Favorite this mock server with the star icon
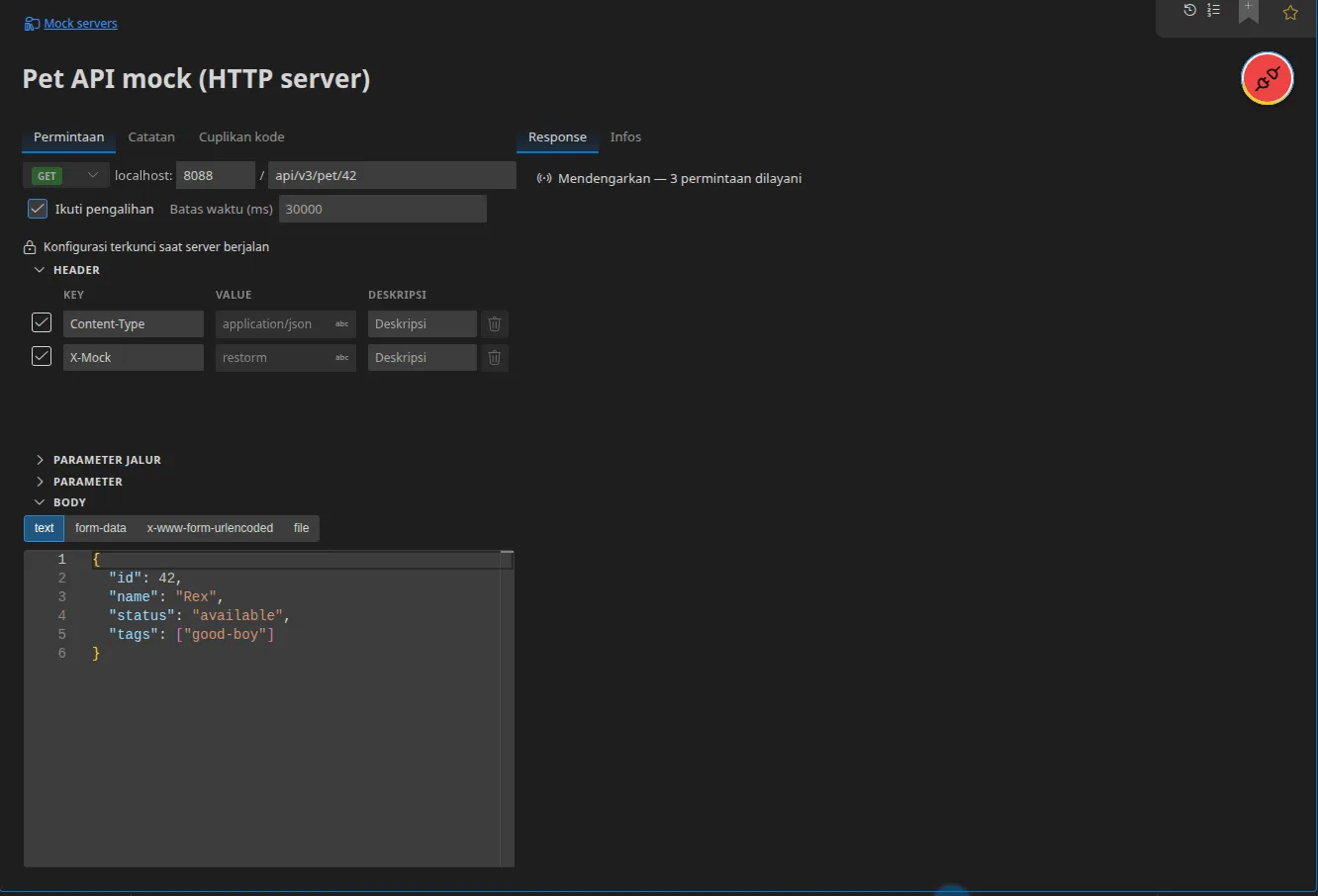The height and width of the screenshot is (896, 1318). pos(1290,13)
